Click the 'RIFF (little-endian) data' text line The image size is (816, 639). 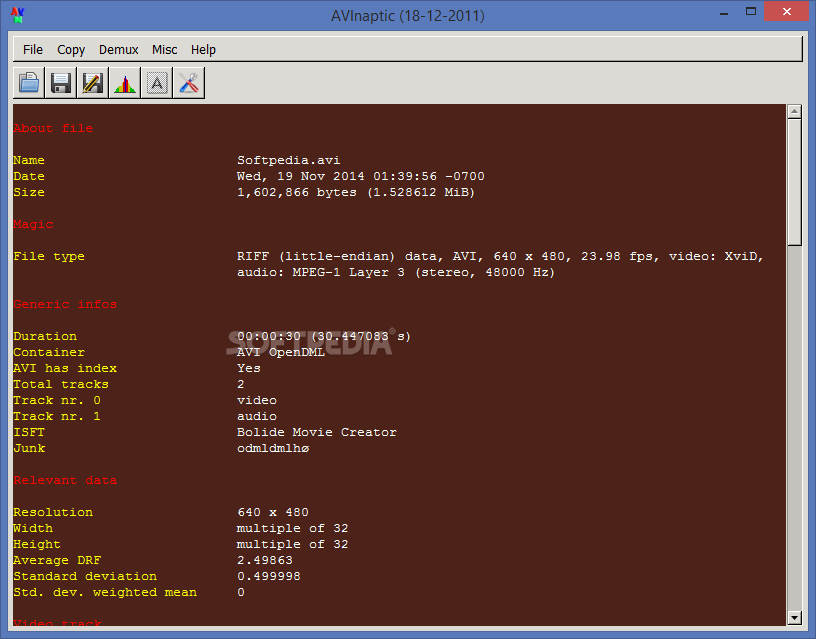(x=500, y=257)
